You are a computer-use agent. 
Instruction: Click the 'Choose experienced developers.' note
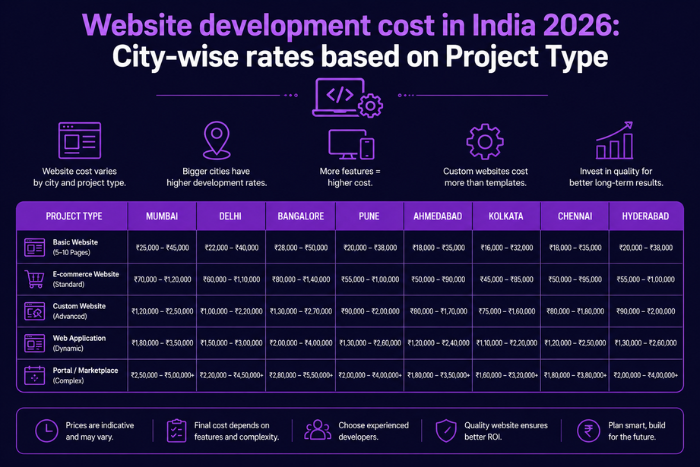[373, 431]
